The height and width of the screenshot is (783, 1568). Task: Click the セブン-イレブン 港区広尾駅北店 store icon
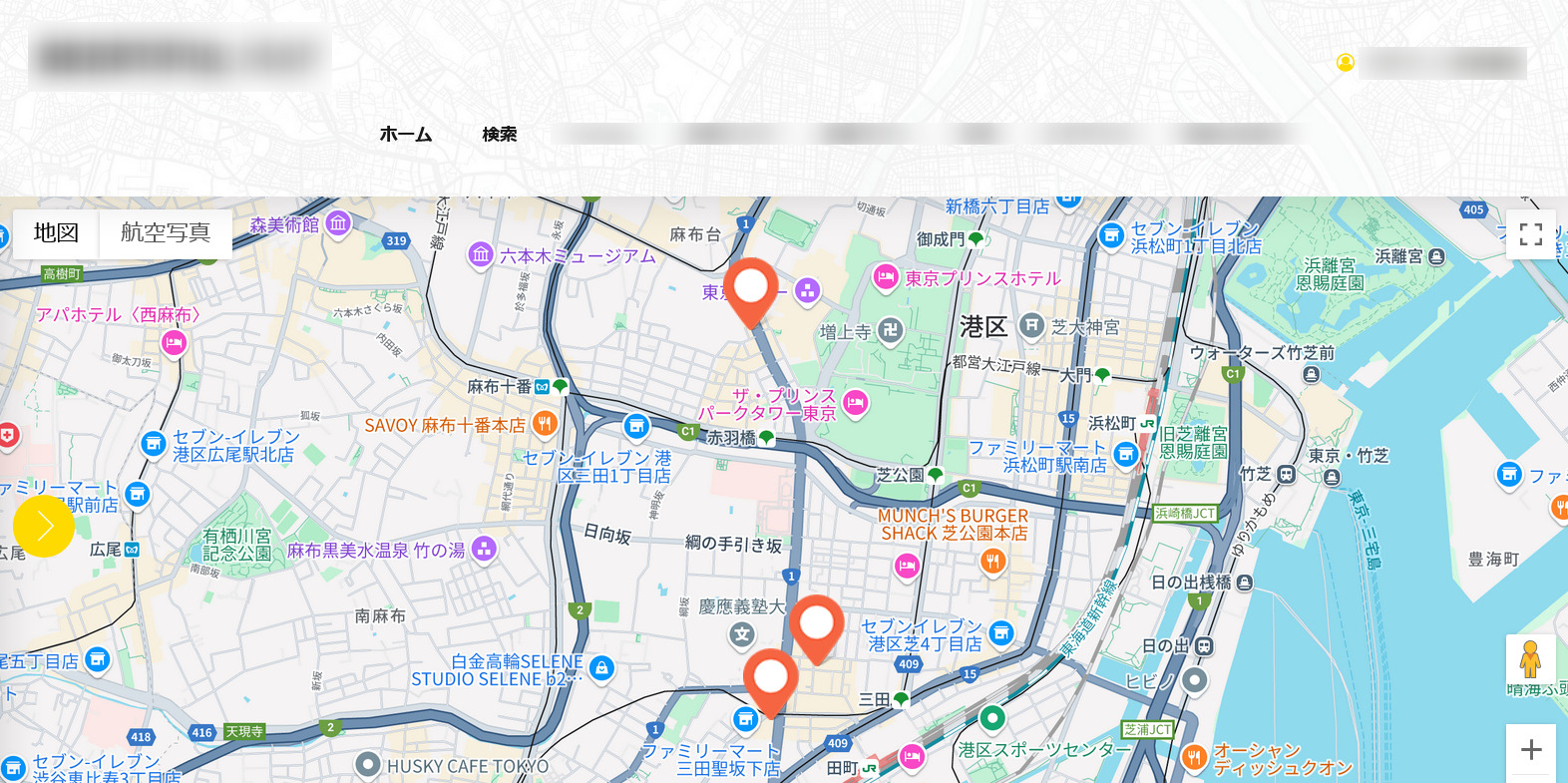(x=153, y=444)
